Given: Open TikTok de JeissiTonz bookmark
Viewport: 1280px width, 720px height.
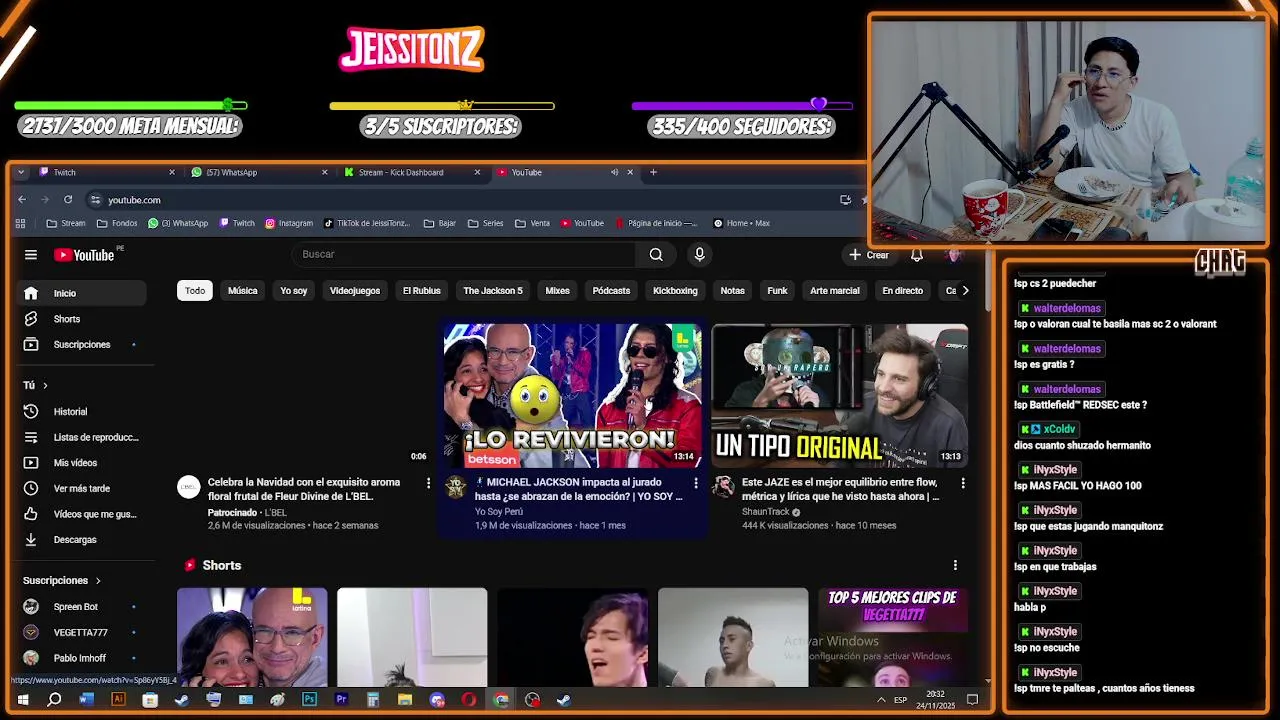Looking at the screenshot, I should pyautogui.click(x=366, y=223).
